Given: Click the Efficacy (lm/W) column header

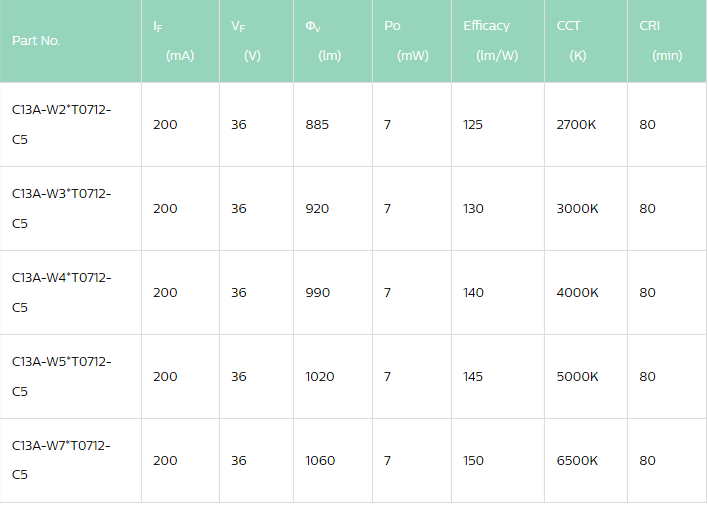Looking at the screenshot, I should tap(490, 41).
